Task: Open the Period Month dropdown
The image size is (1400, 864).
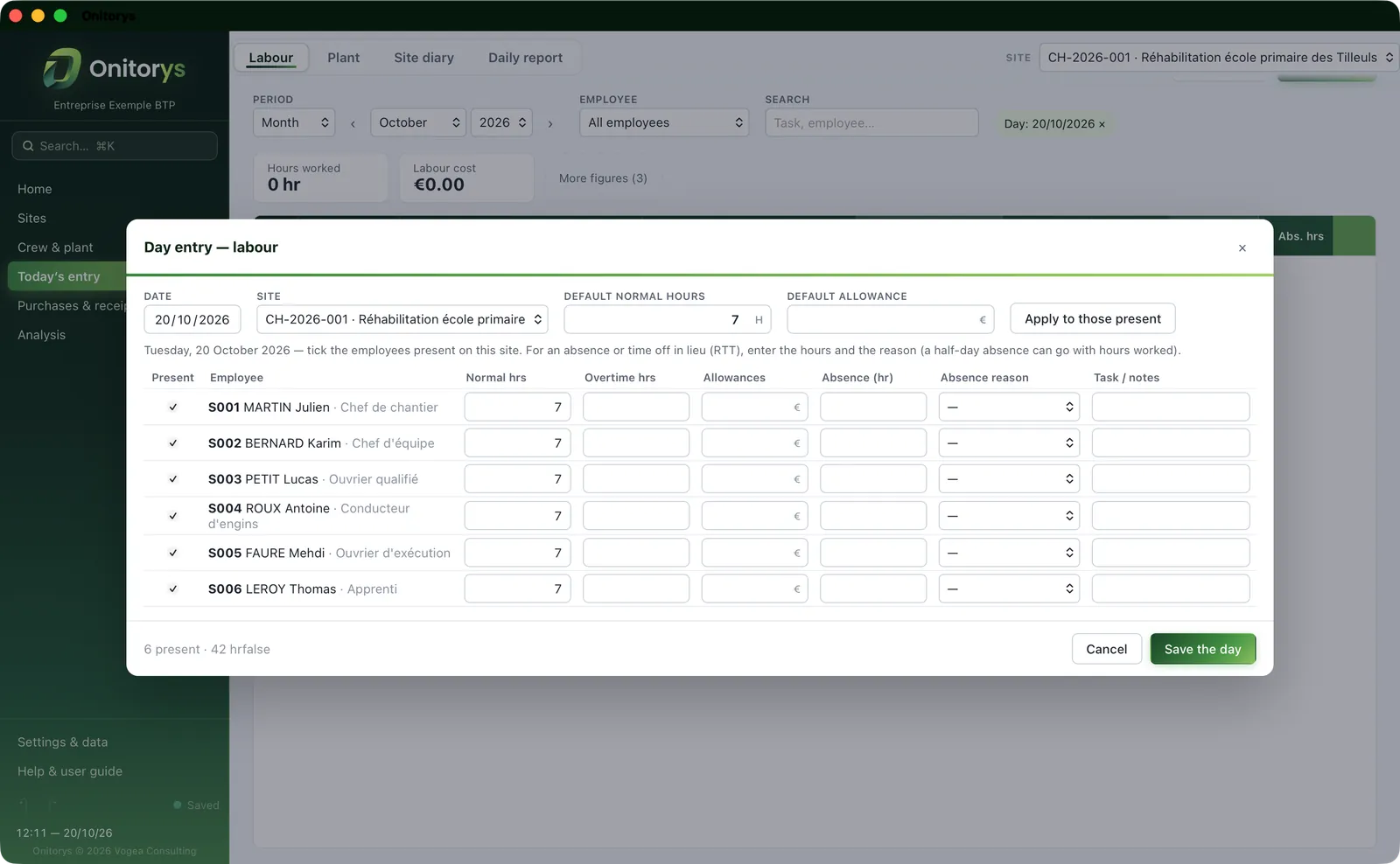Action: (294, 122)
